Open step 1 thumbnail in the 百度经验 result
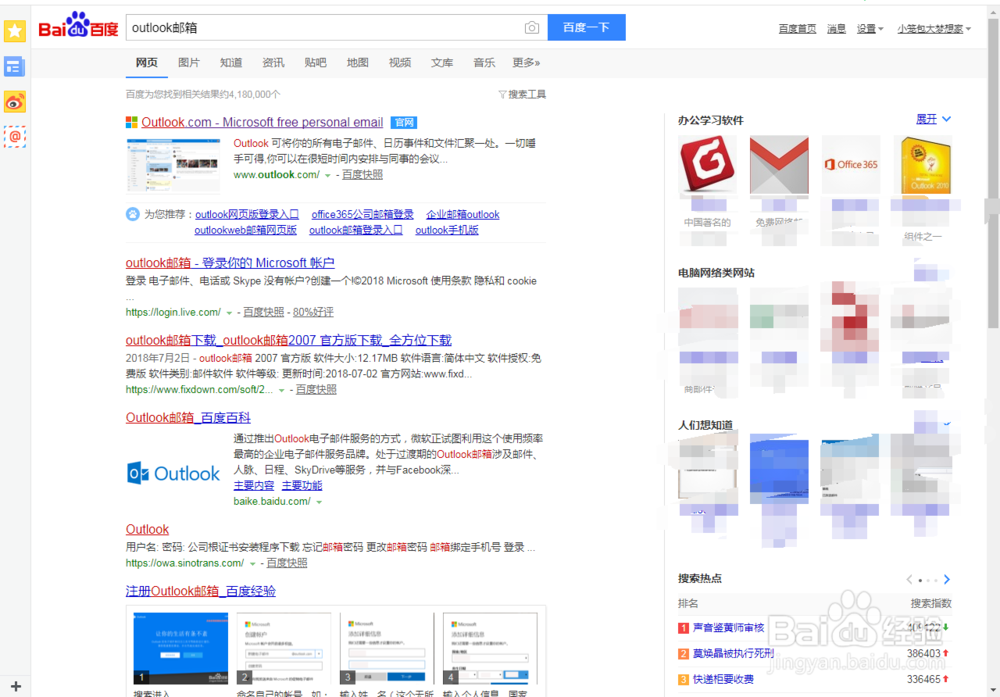 [x=180, y=649]
